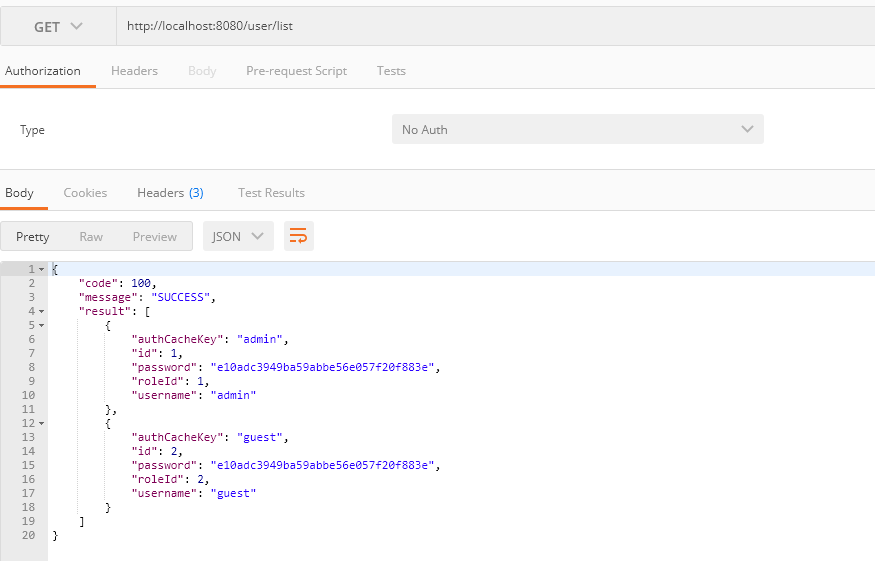This screenshot has width=875, height=561.
Task: Collapse the root object at line 1
Action: click(41, 270)
